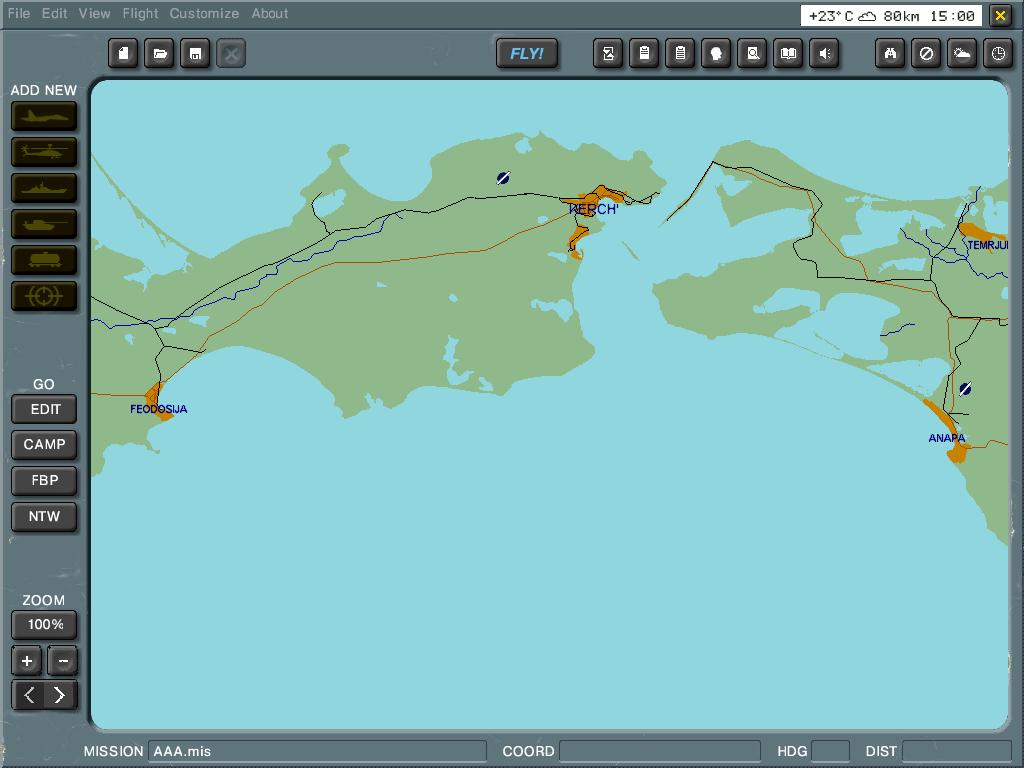Open the hourglass time settings icon
The width and height of the screenshot is (1024, 768).
tap(608, 54)
